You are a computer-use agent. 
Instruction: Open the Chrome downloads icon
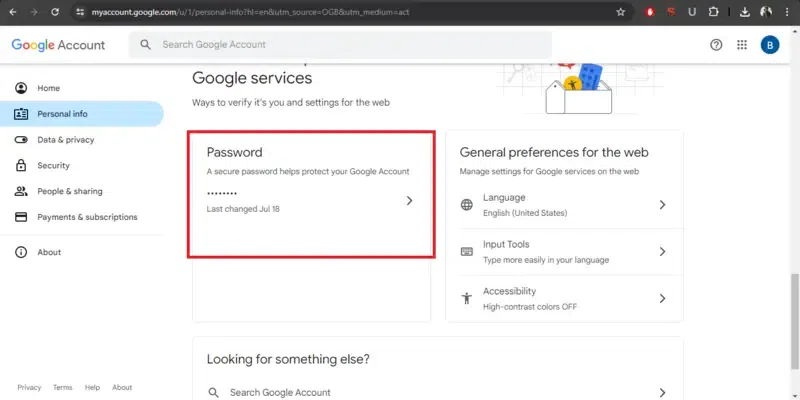tap(741, 12)
